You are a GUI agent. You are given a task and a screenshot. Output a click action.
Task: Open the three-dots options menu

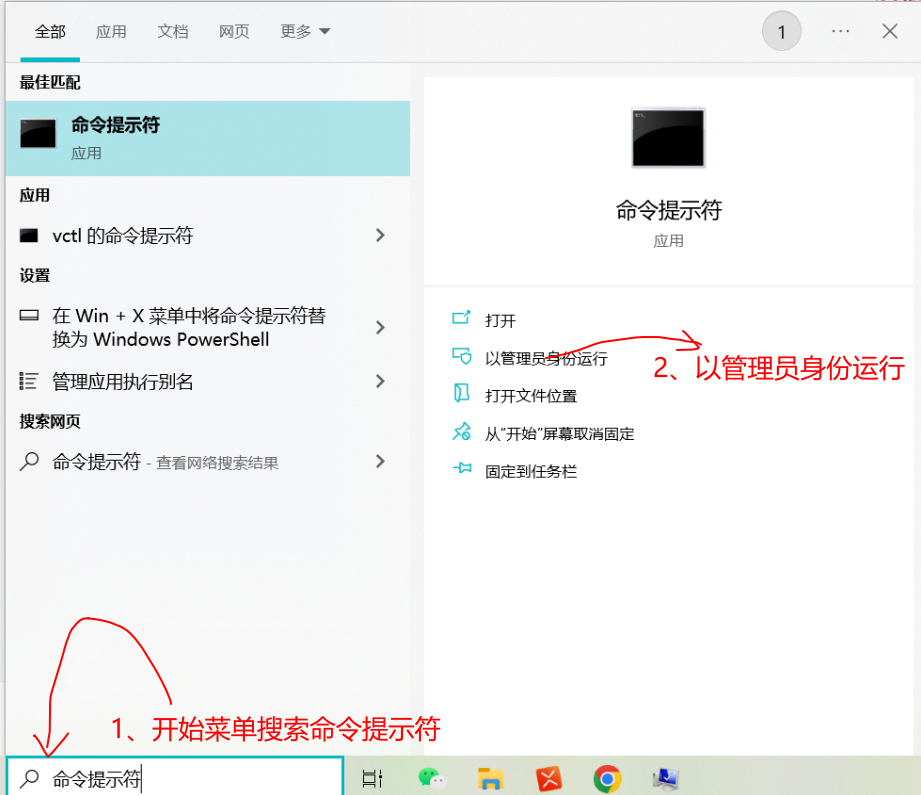point(841,31)
